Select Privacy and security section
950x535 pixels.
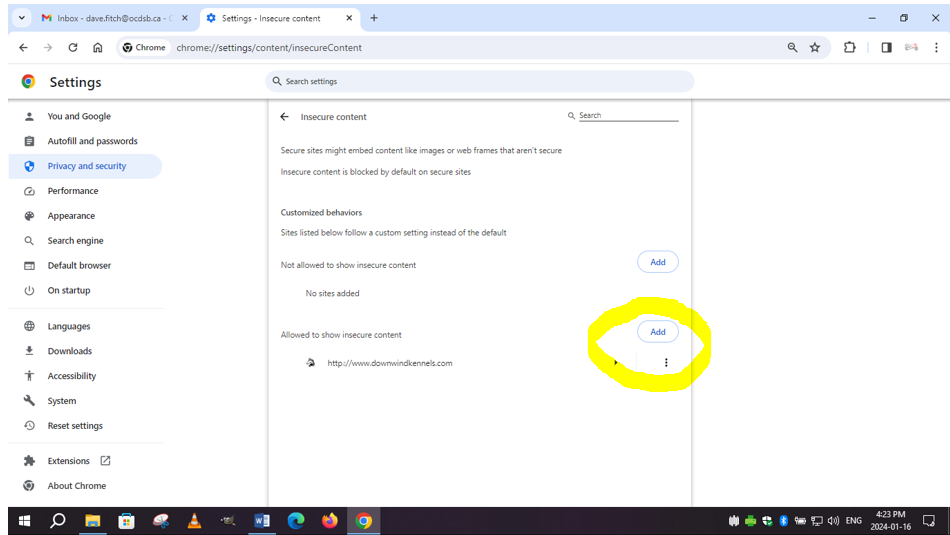coord(85,166)
